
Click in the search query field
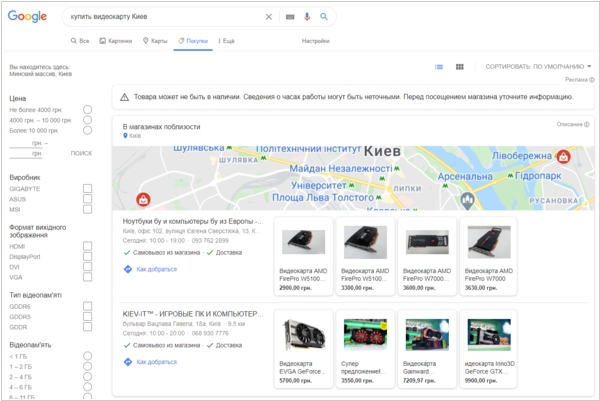click(165, 17)
